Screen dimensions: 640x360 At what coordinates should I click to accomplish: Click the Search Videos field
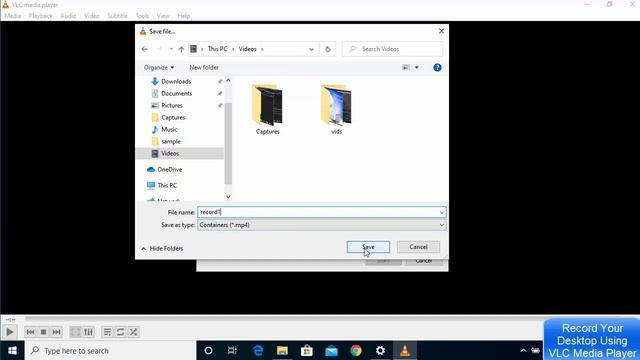pos(392,49)
